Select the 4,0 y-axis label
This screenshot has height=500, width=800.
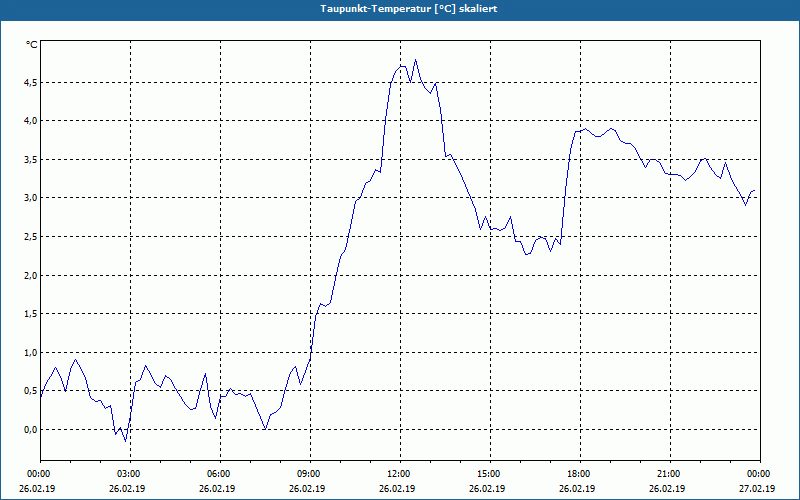(x=30, y=121)
